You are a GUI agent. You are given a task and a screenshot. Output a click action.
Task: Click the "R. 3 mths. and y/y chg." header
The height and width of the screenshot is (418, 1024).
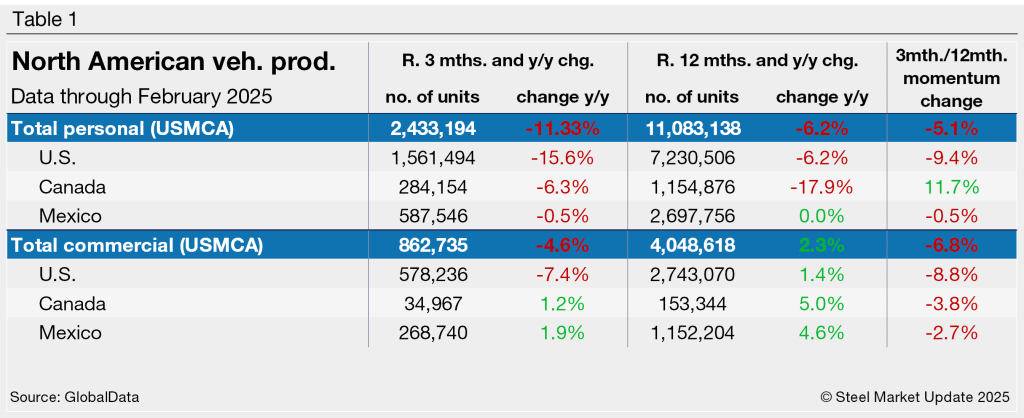click(498, 61)
